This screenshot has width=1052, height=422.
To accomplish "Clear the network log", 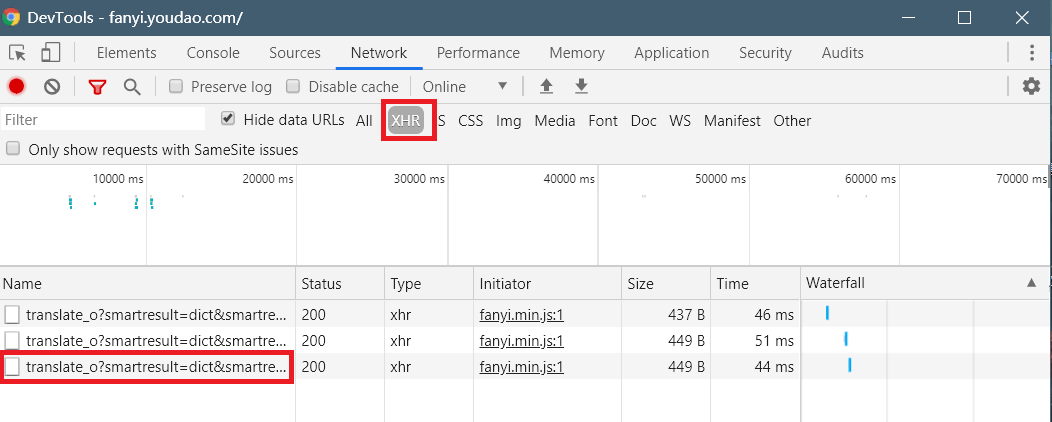I will click(52, 87).
